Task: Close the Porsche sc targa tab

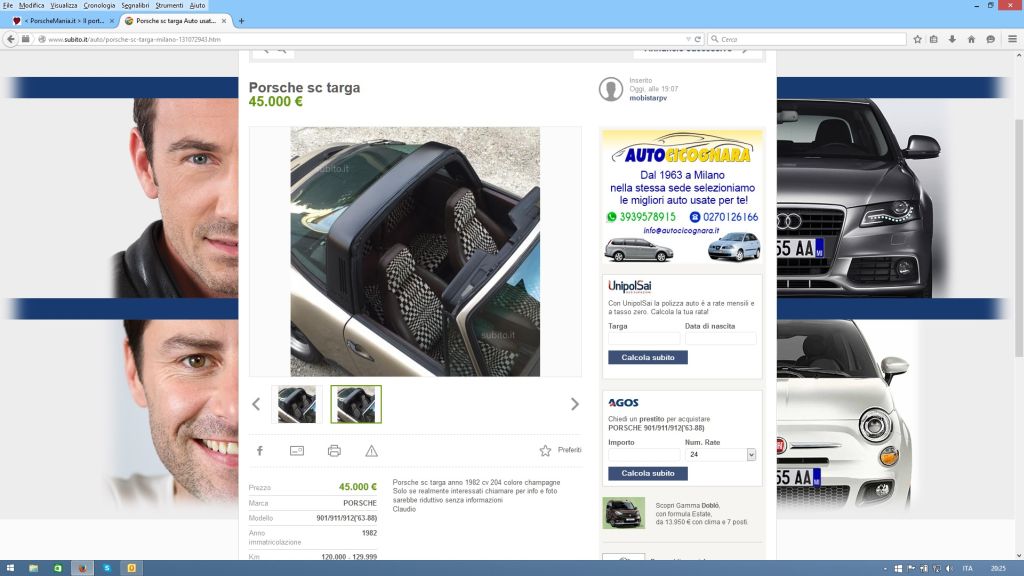Action: tap(224, 21)
